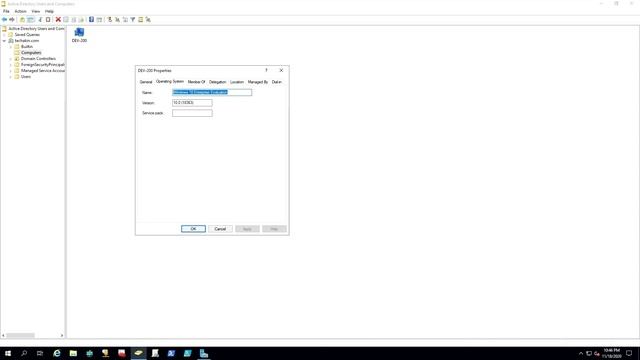Open the Windows Start menu
The width and height of the screenshot is (640, 360).
tap(8, 353)
